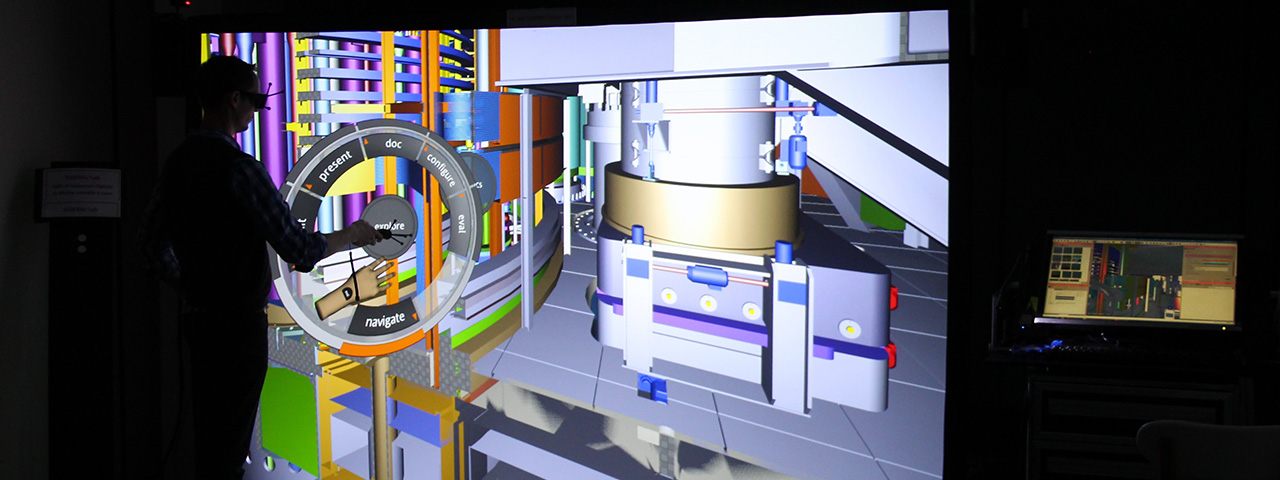Open the "doc" segment of the radial menu
The width and height of the screenshot is (1280, 480).
pyautogui.click(x=393, y=143)
